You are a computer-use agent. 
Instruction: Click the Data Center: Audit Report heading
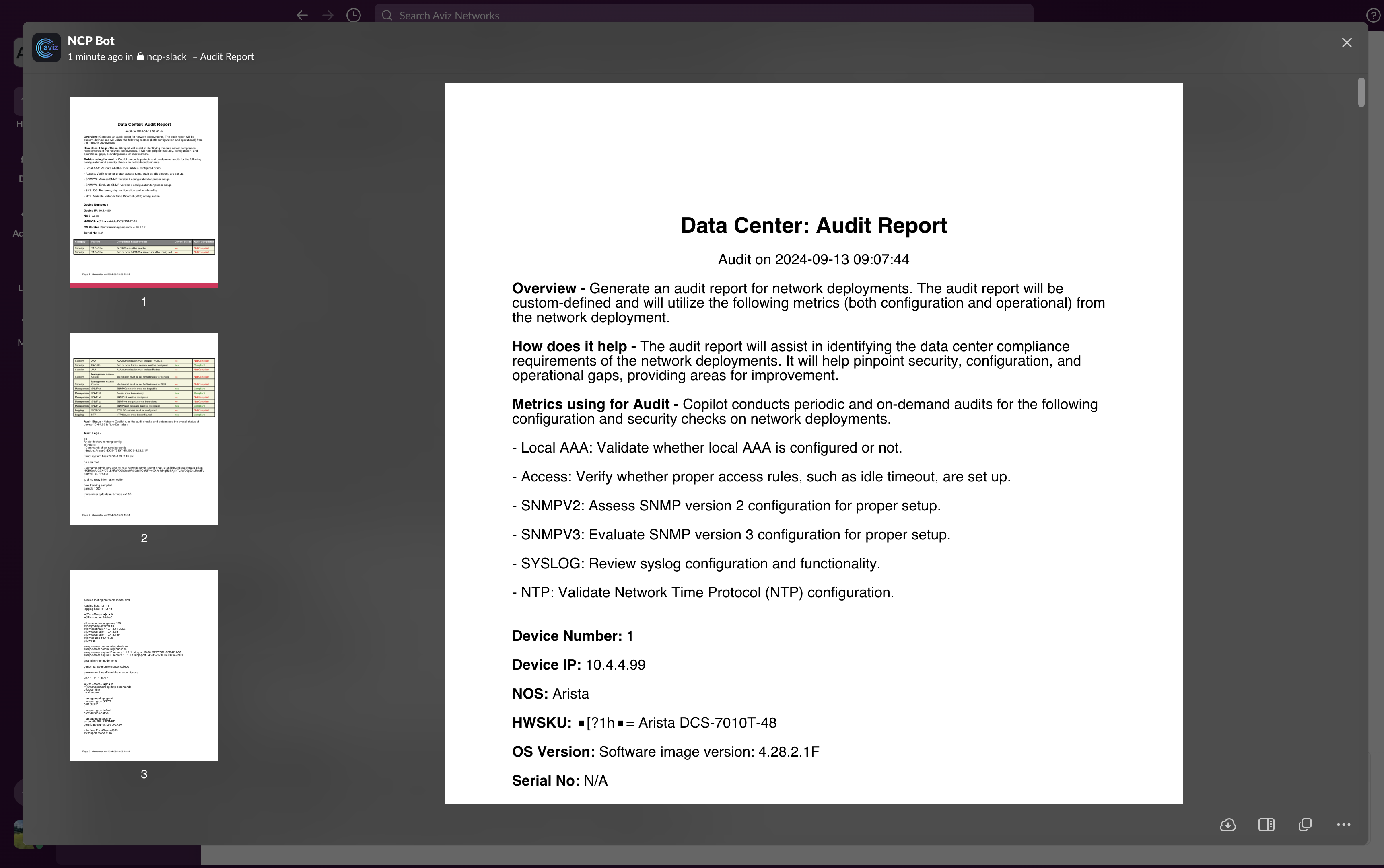pyautogui.click(x=814, y=226)
